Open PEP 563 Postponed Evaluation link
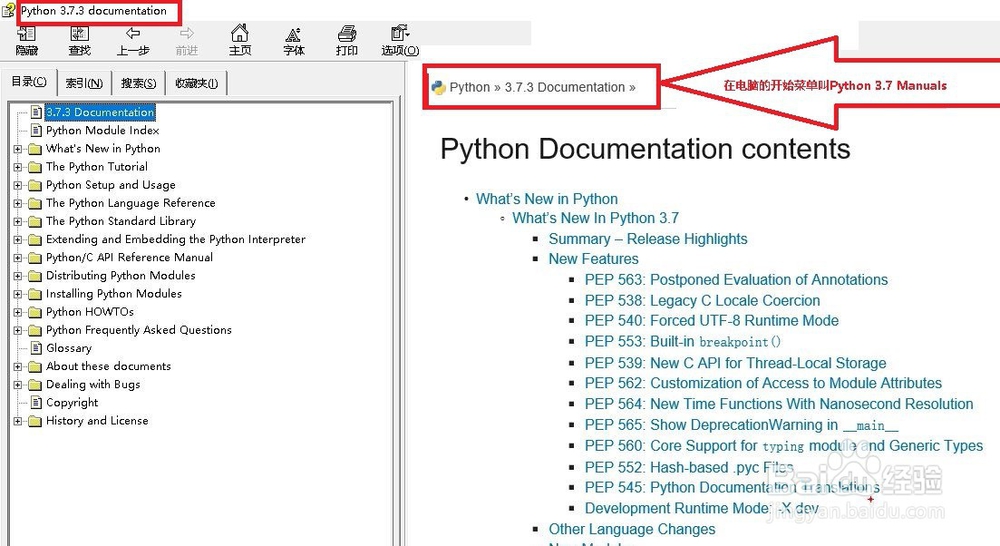Screen dimensions: 1000x546 736,280
